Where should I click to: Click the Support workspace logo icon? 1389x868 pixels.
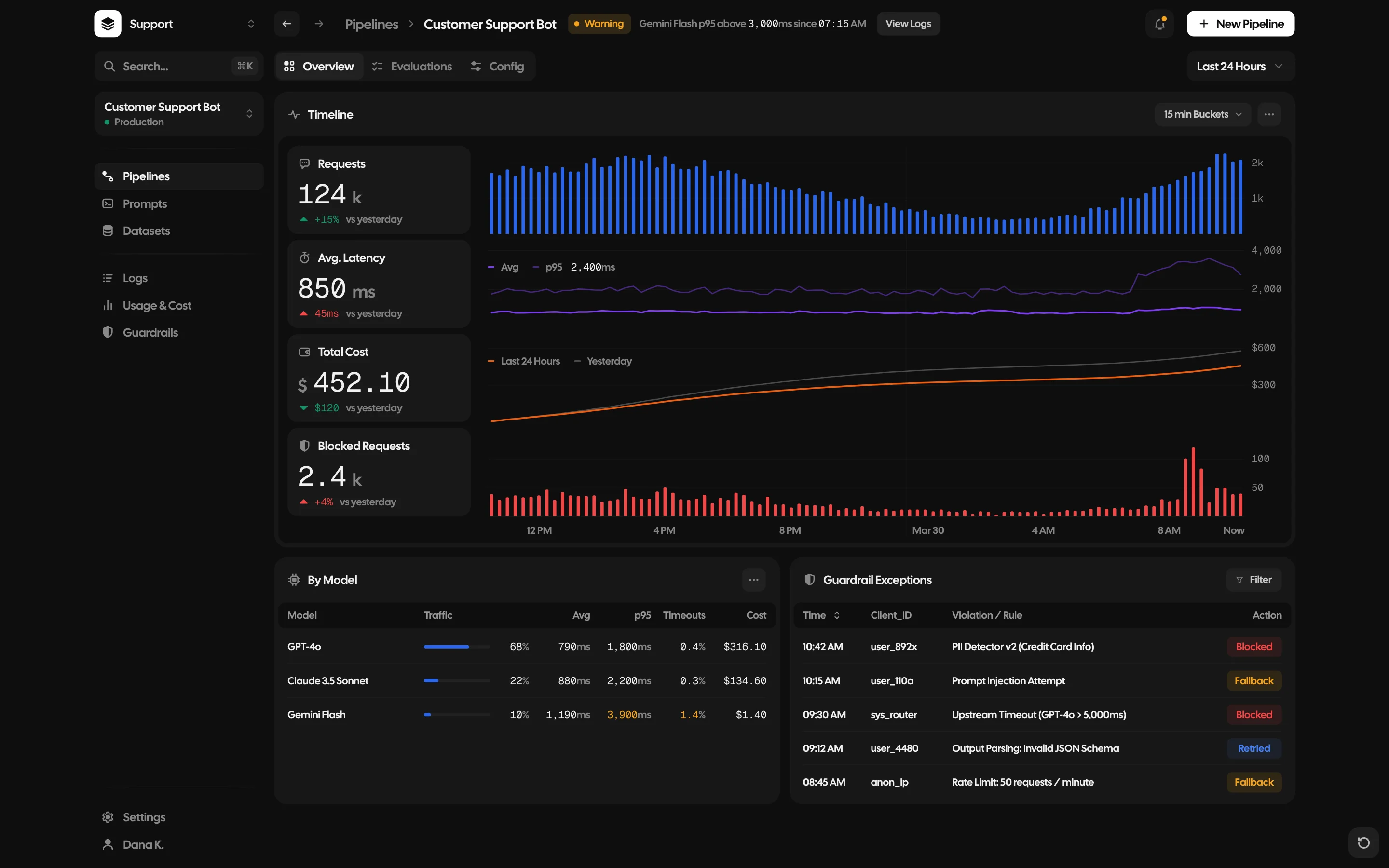(x=108, y=24)
